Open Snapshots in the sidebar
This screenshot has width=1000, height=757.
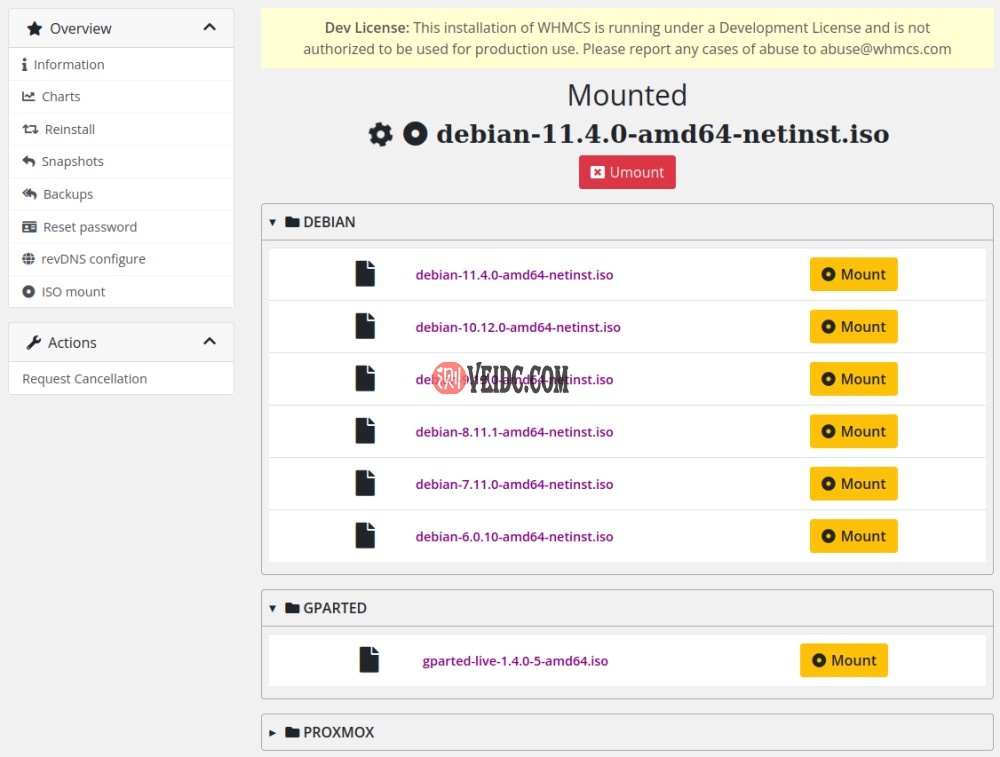121,162
